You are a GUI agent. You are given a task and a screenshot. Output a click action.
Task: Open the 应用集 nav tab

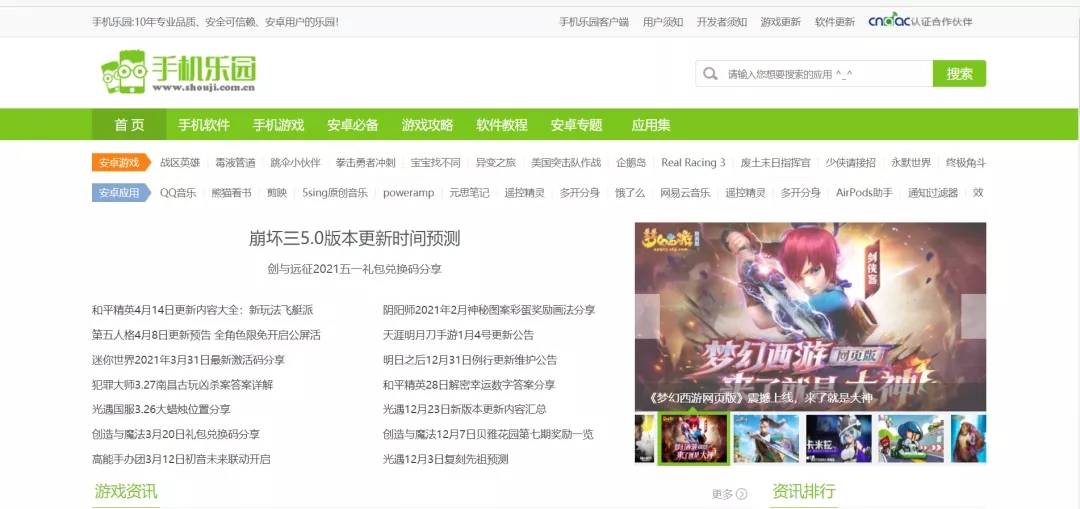click(x=651, y=125)
